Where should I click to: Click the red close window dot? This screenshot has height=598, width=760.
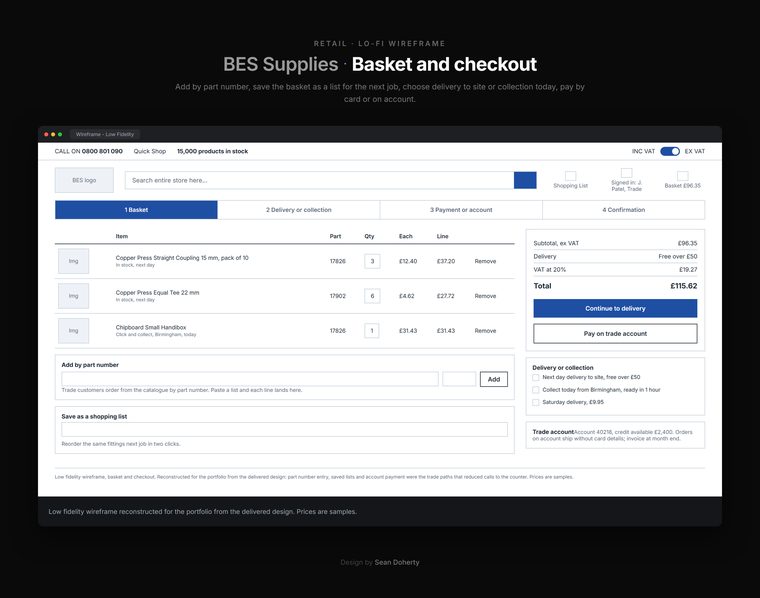pos(47,134)
